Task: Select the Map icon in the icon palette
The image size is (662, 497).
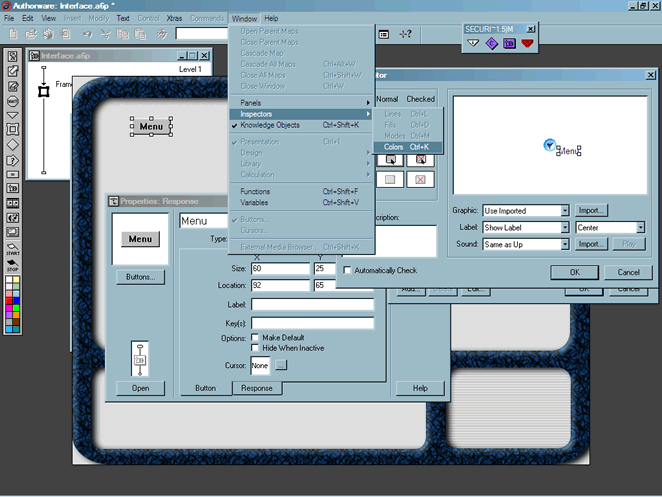Action: (13, 188)
